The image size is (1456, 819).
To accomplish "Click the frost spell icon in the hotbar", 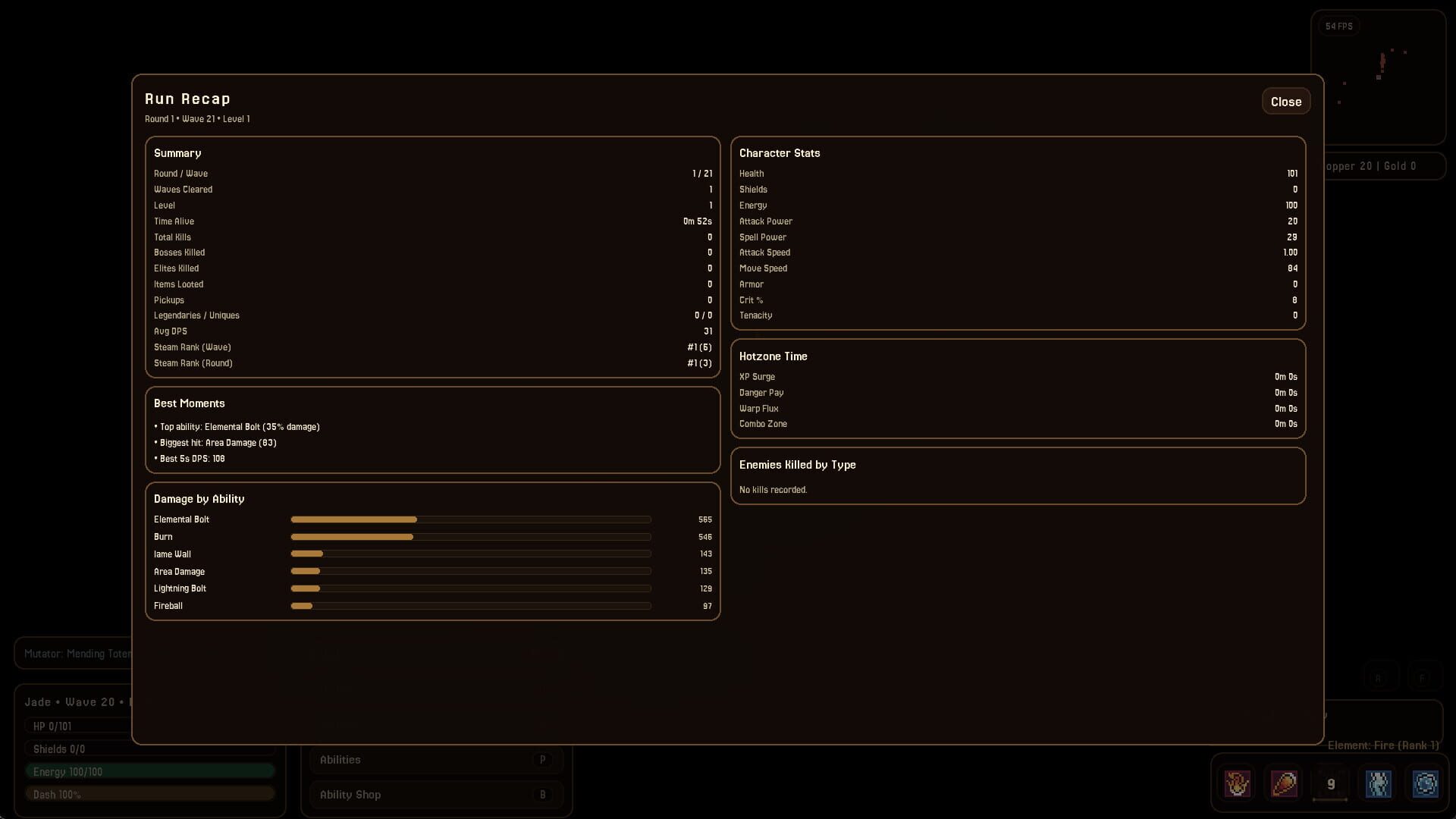I will [1379, 784].
